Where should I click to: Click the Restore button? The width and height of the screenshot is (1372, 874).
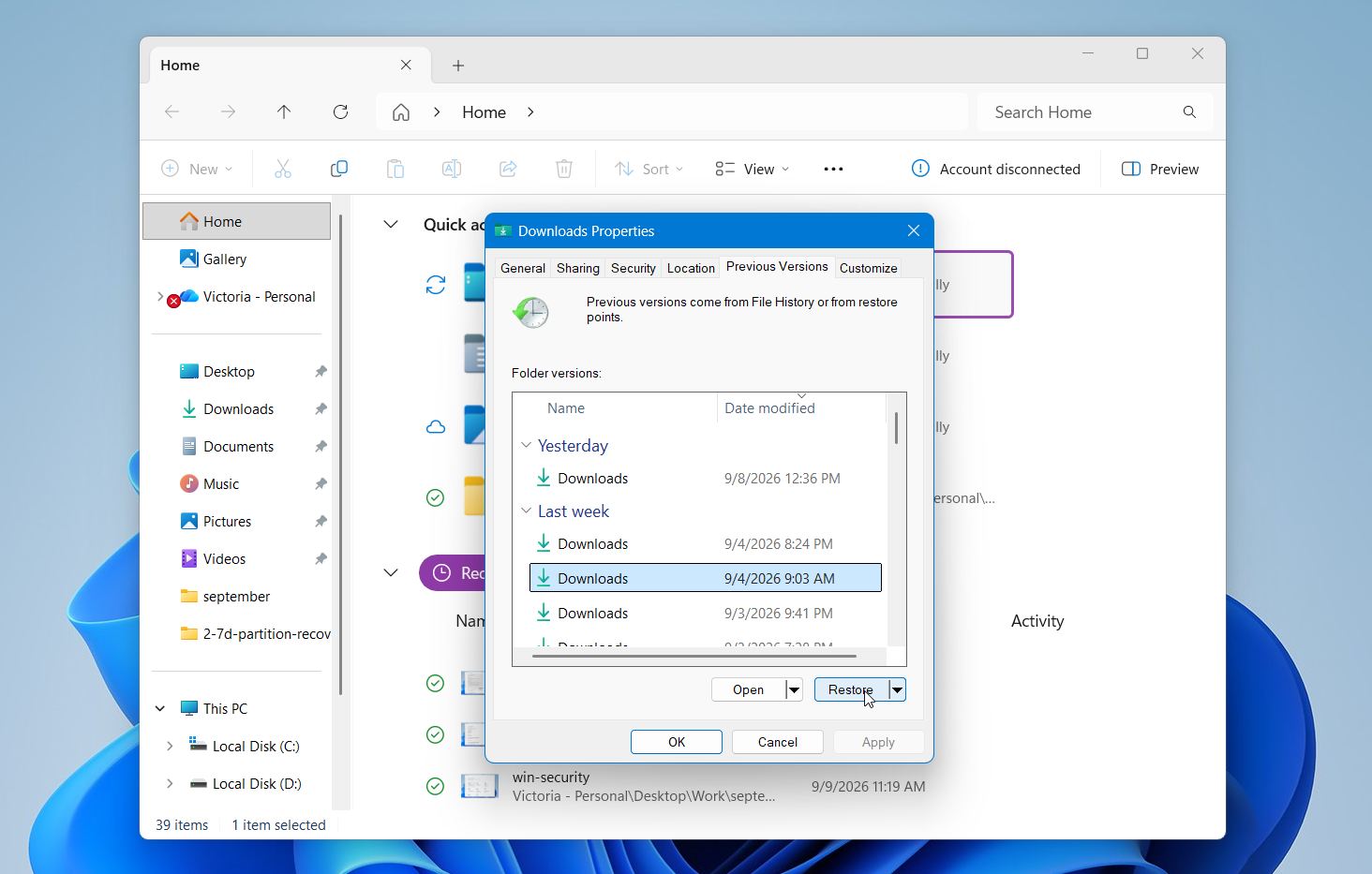click(851, 689)
